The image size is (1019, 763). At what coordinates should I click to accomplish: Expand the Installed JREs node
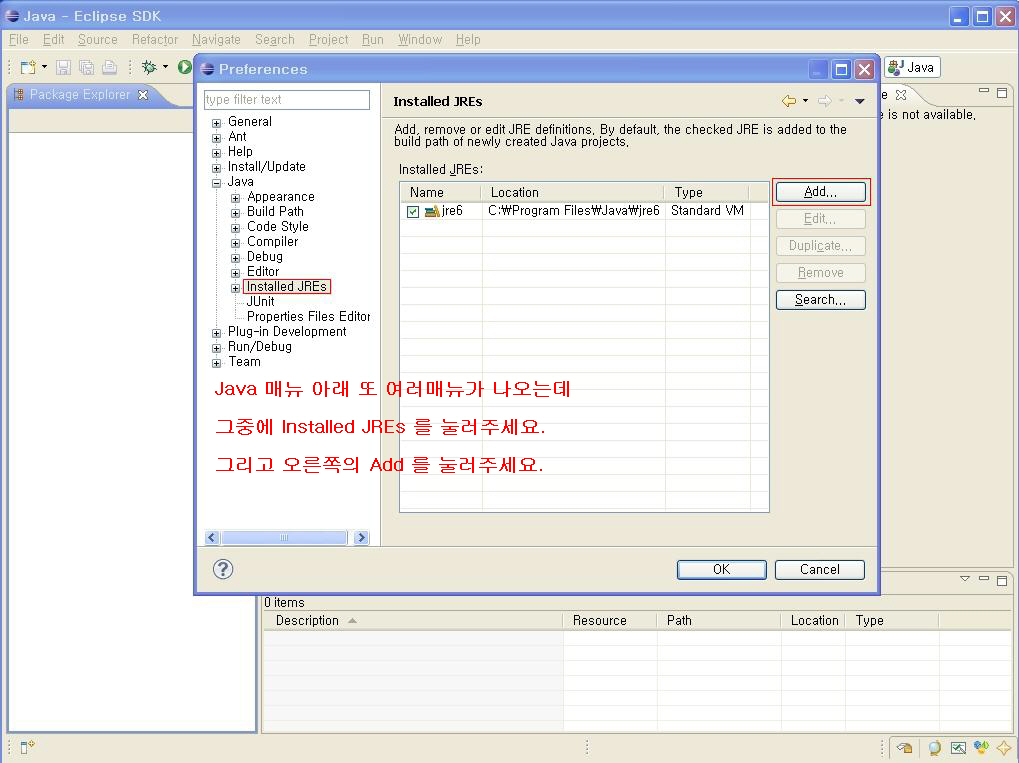tap(235, 287)
